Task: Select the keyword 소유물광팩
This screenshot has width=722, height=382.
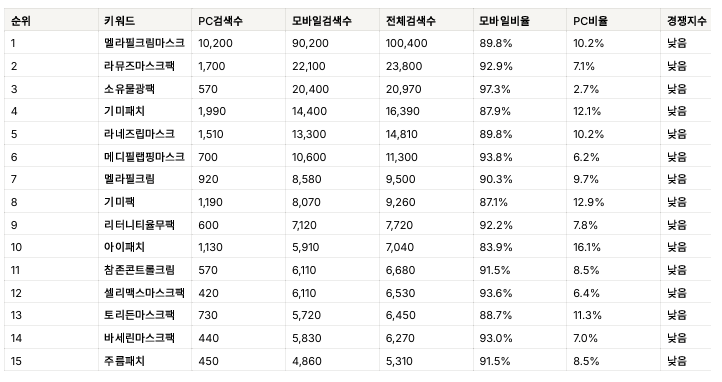Action: coord(129,89)
